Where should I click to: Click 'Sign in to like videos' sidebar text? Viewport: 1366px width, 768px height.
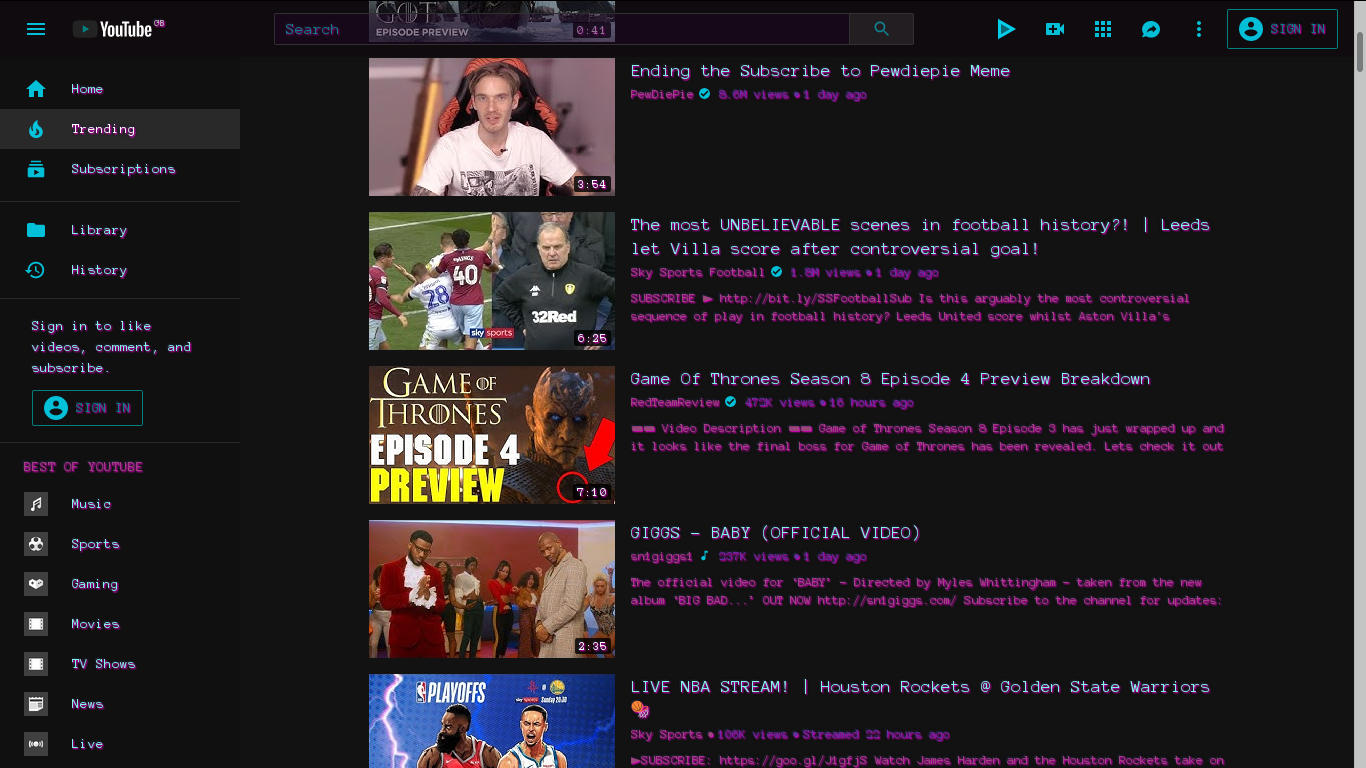(111, 347)
